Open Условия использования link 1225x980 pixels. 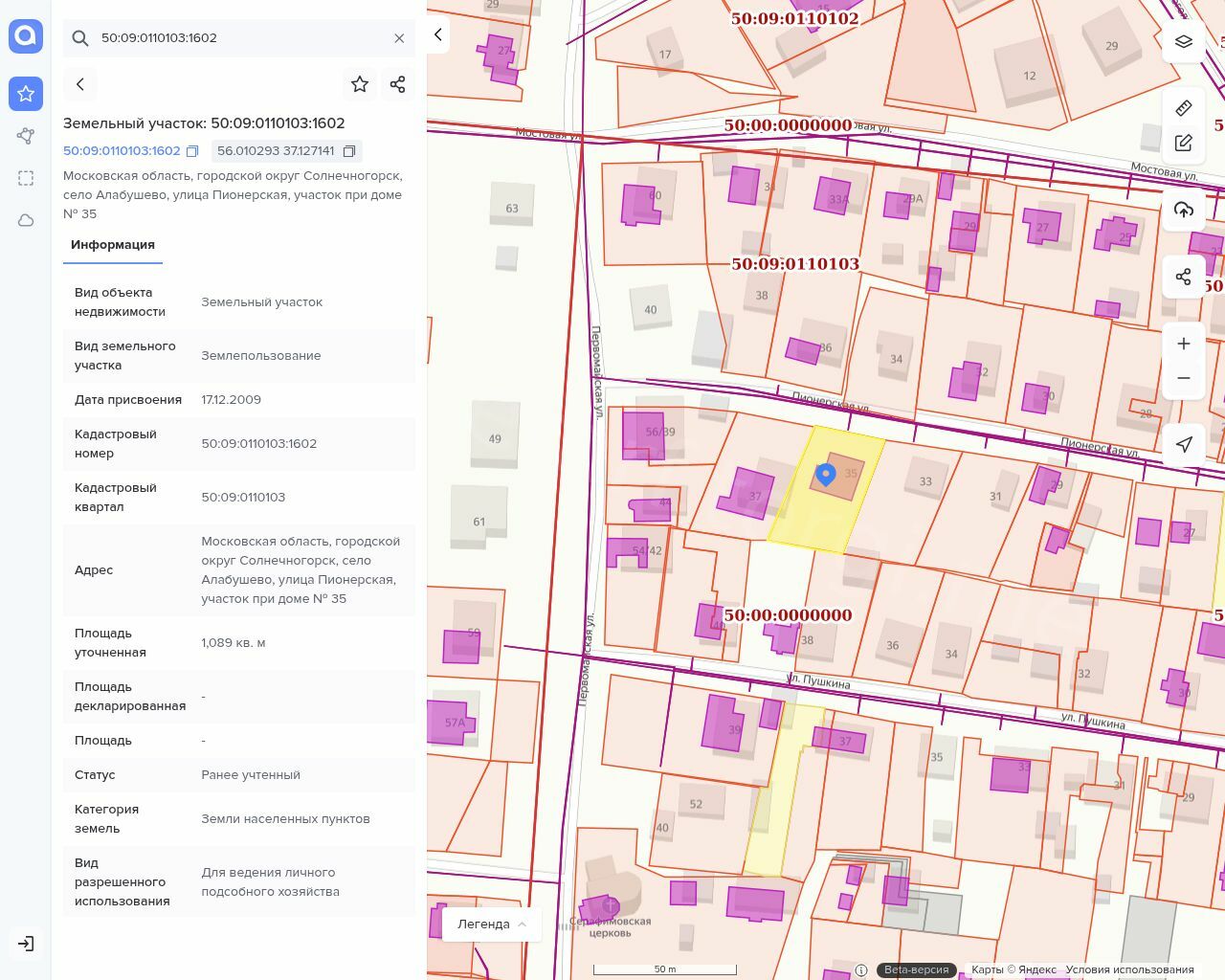[1129, 969]
